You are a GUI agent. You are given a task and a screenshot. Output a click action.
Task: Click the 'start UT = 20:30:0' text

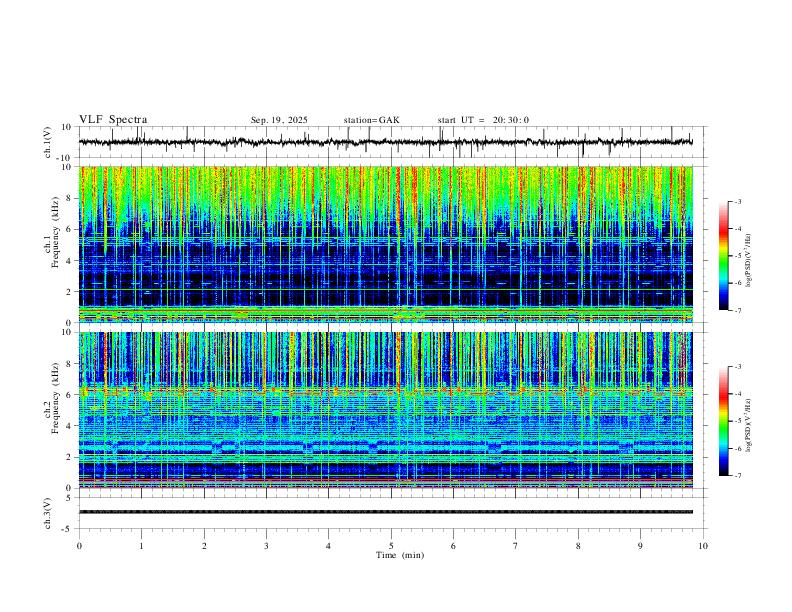tap(483, 120)
